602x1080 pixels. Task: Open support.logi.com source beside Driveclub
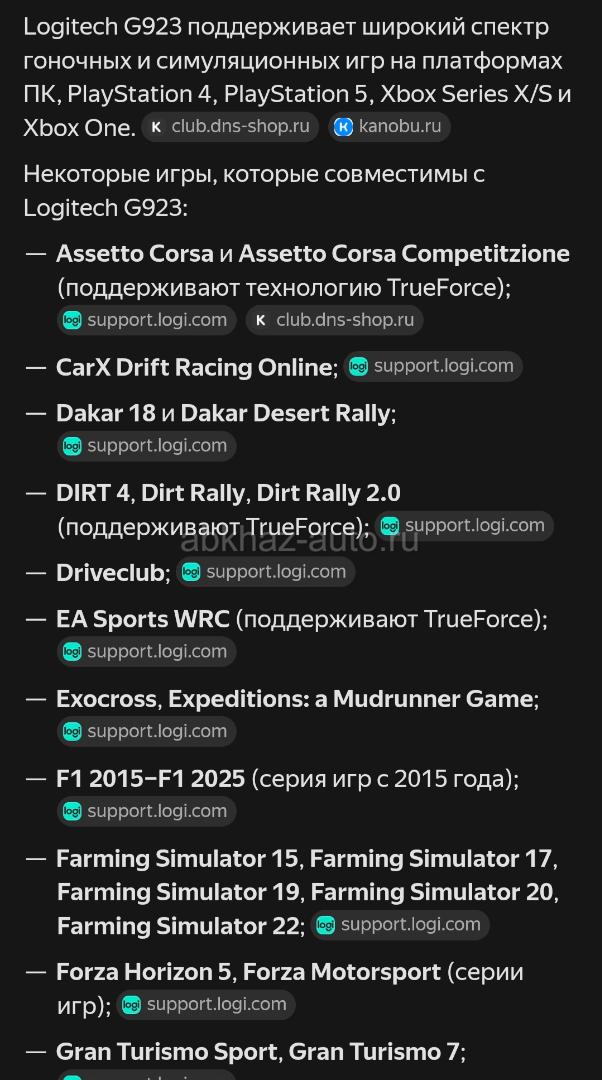pyautogui.click(x=266, y=572)
